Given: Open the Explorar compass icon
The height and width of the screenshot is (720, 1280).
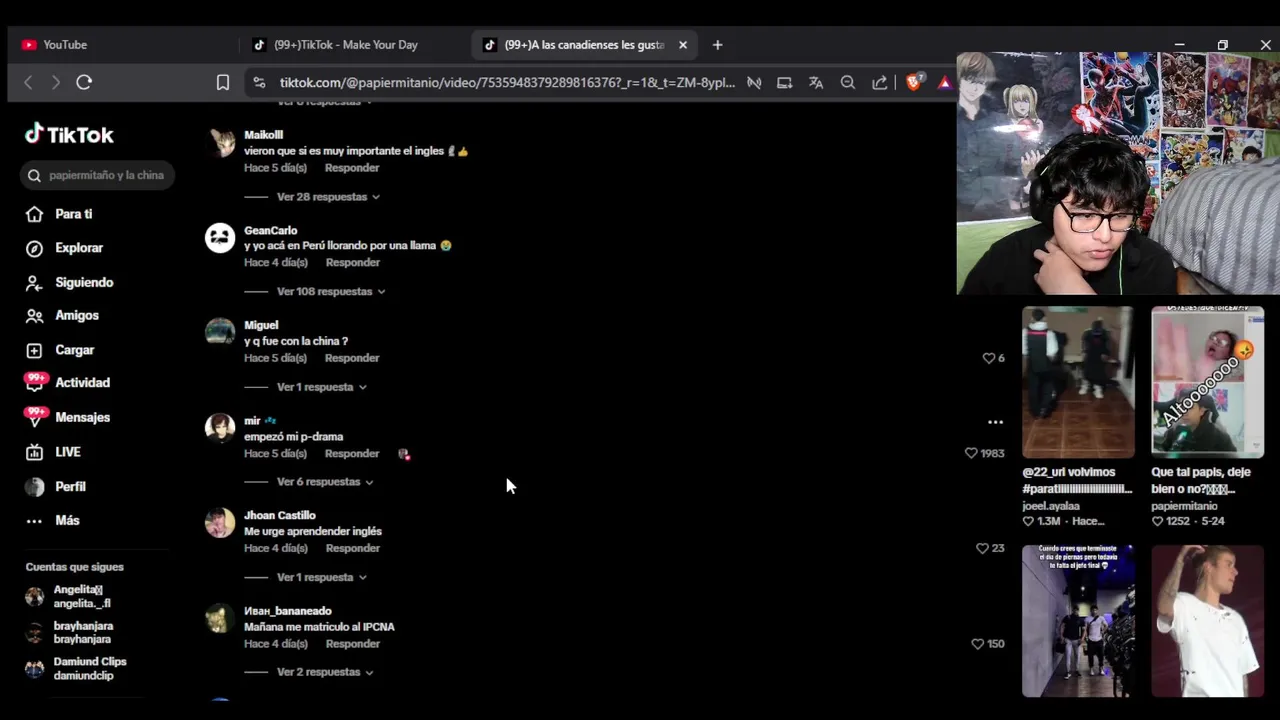Looking at the screenshot, I should coord(34,248).
